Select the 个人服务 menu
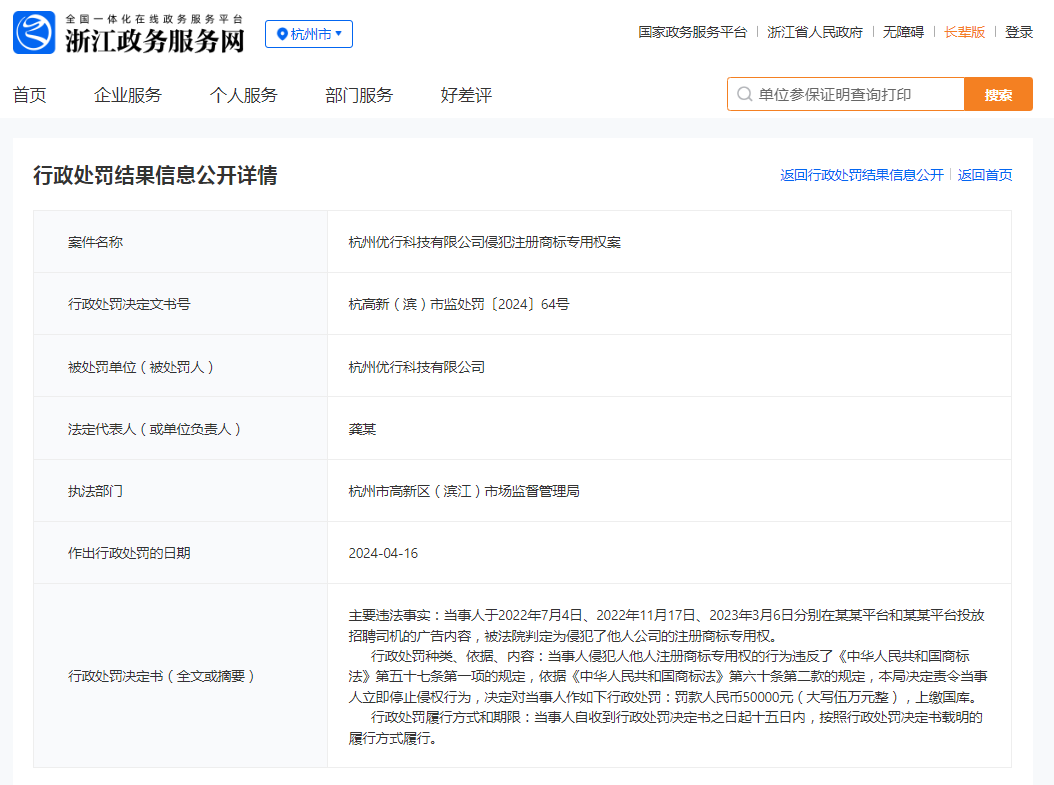Viewport: 1054px width, 785px height. pyautogui.click(x=243, y=95)
